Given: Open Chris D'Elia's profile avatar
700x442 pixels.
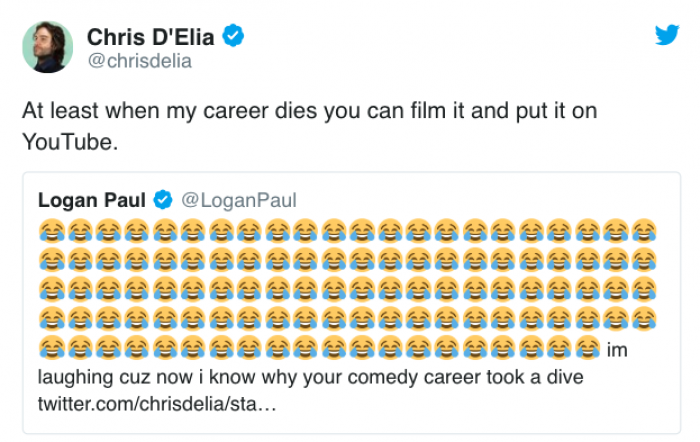Looking at the screenshot, I should point(48,47).
